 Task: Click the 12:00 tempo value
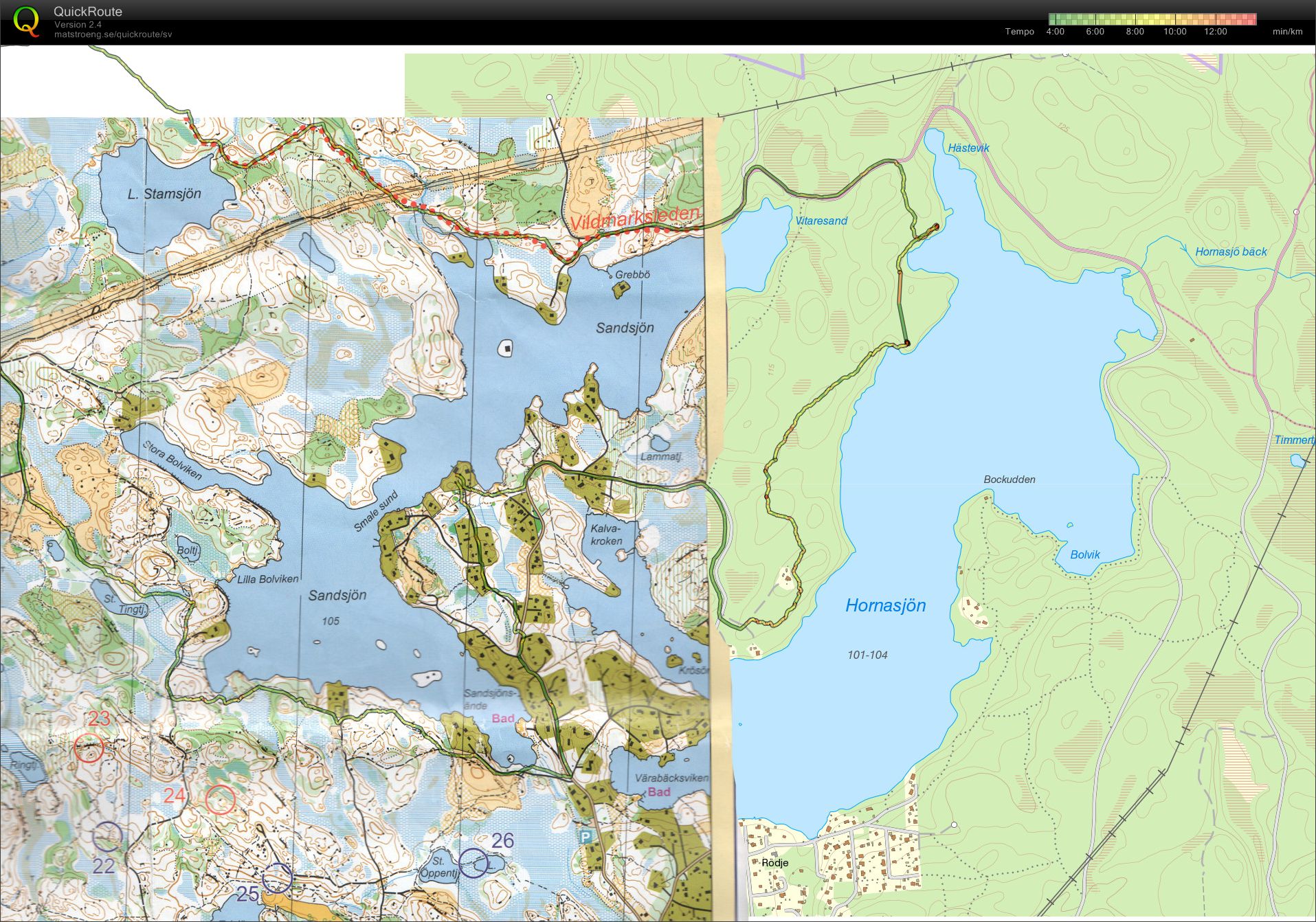[1216, 32]
